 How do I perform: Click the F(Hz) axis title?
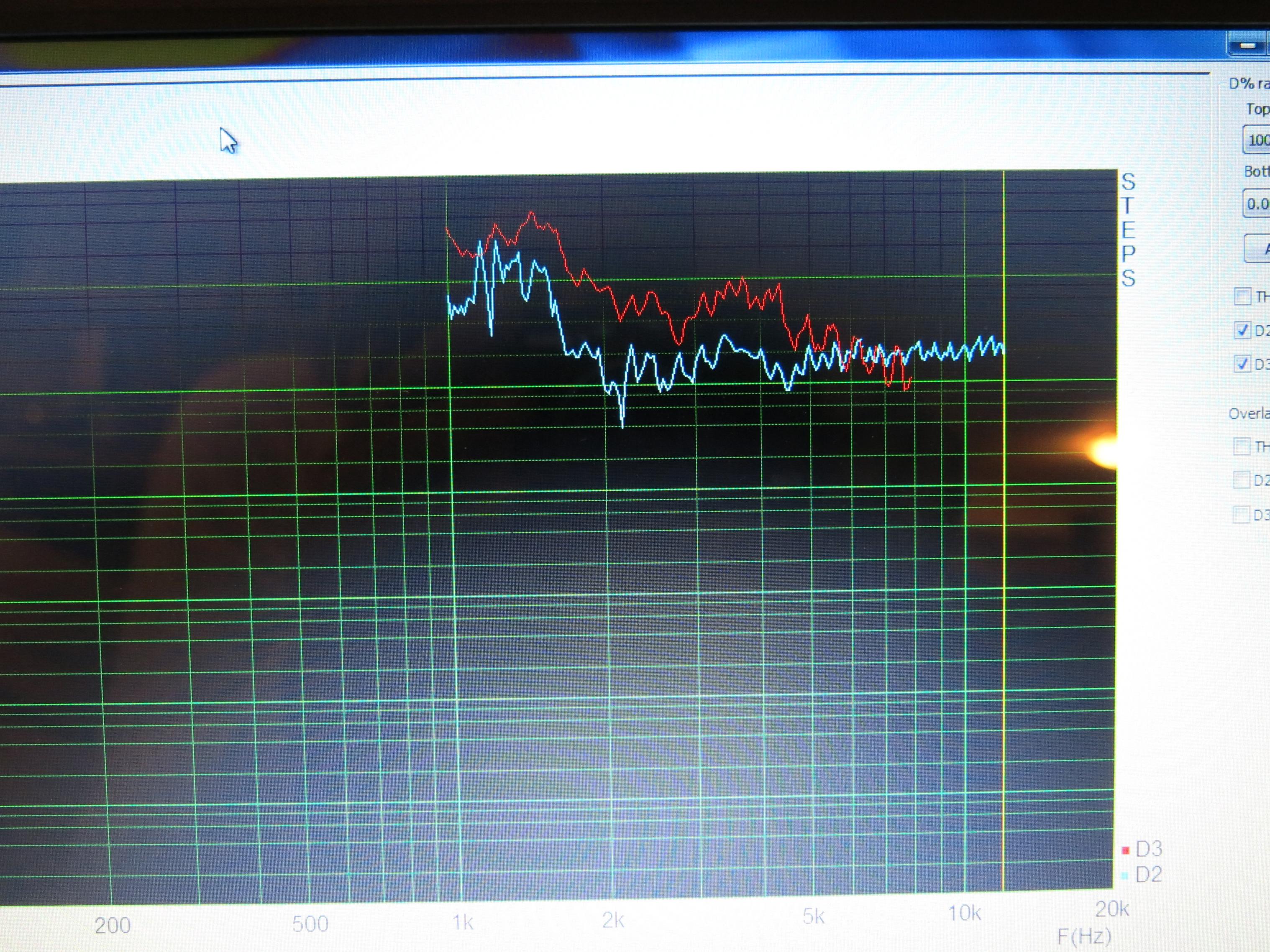[x=1084, y=937]
